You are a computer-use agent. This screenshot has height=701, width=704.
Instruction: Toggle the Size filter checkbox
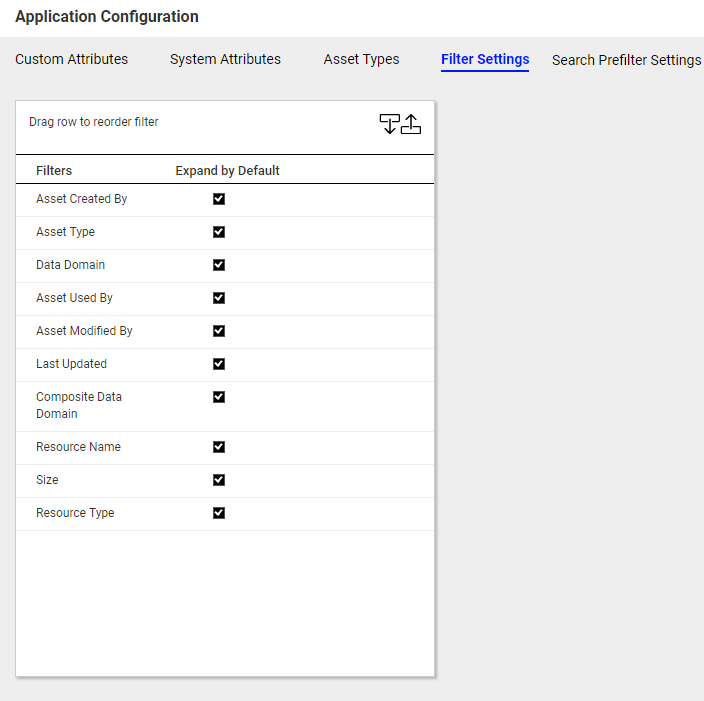pyautogui.click(x=219, y=480)
